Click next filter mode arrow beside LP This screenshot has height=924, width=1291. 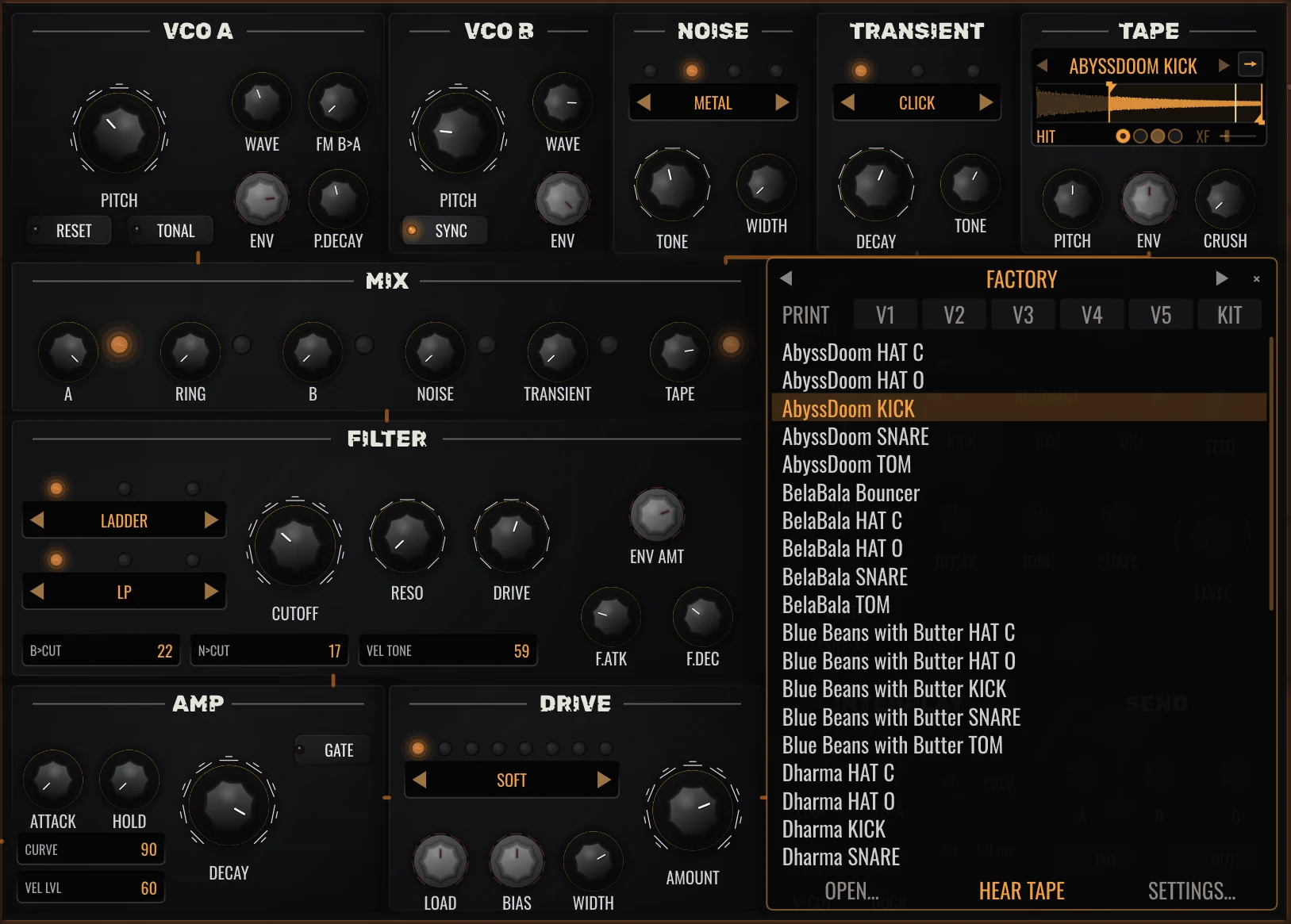211,592
